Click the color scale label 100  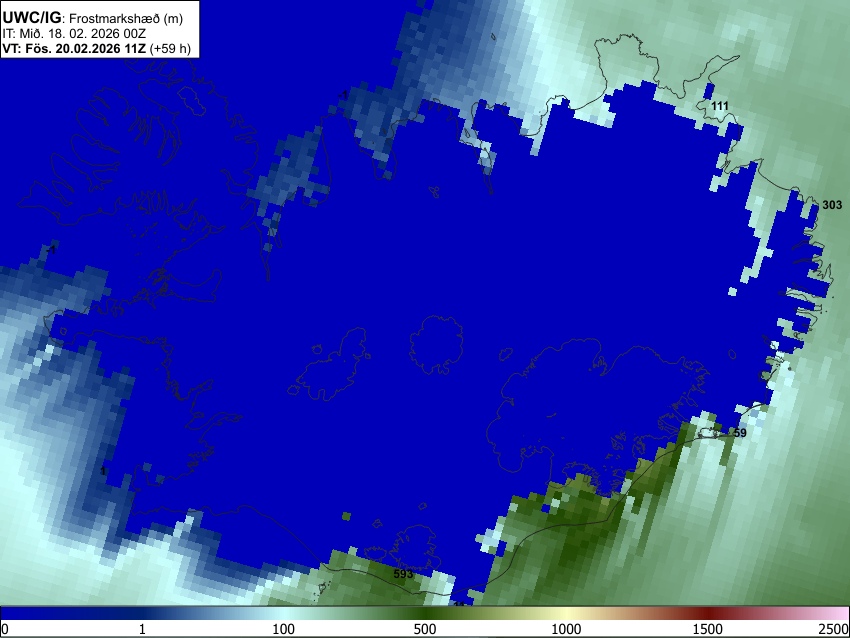pos(283,629)
